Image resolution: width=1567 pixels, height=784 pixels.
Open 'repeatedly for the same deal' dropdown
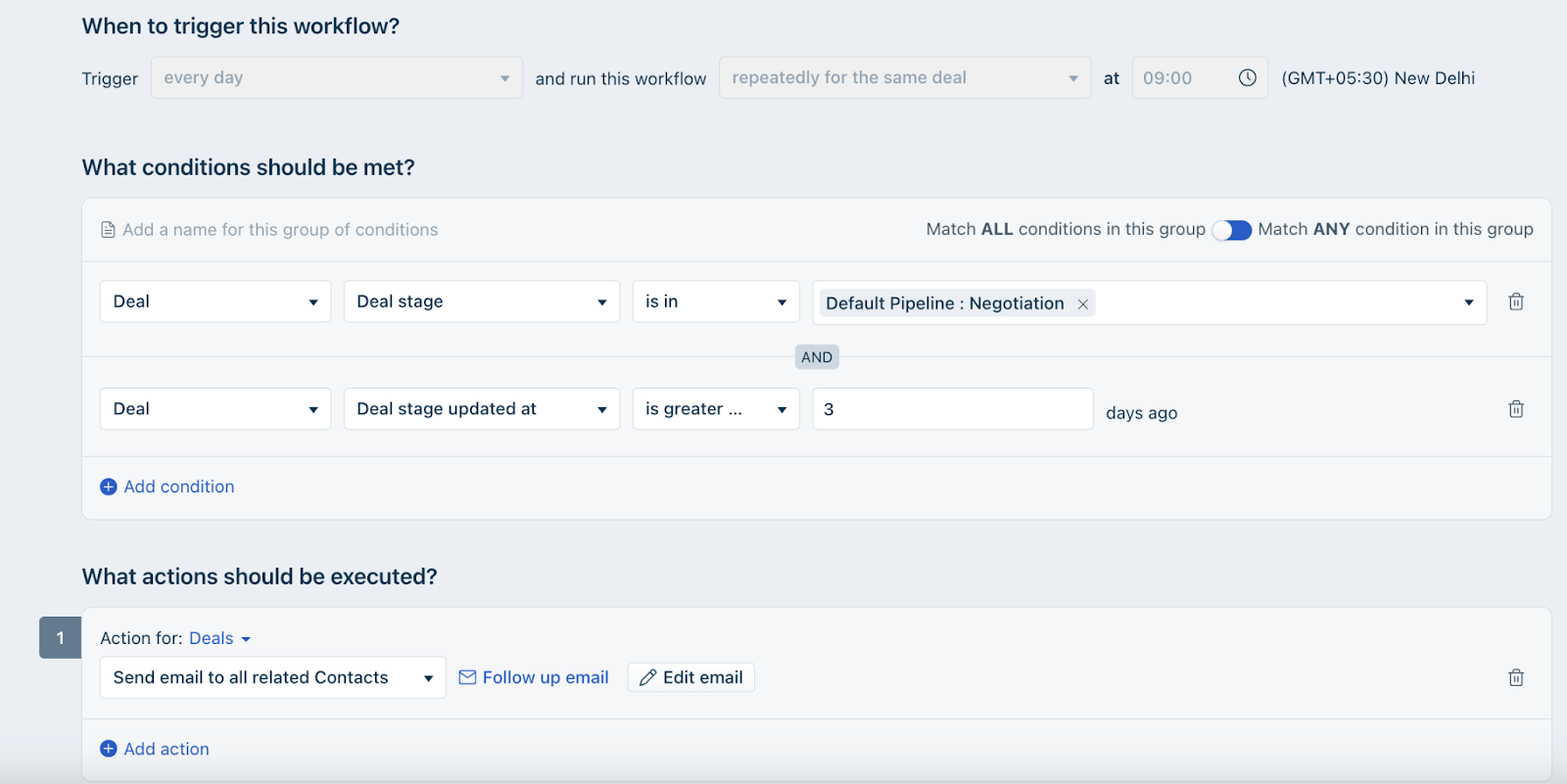[x=905, y=78]
